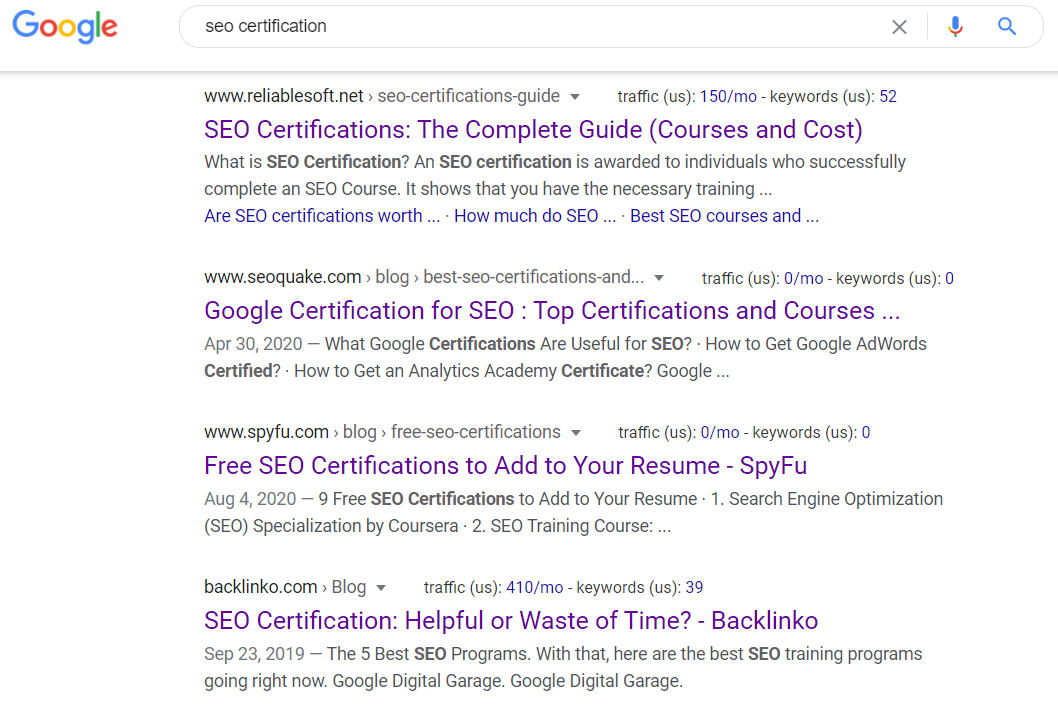Follow 'Best SEO courses and ...' sitelink

click(724, 216)
